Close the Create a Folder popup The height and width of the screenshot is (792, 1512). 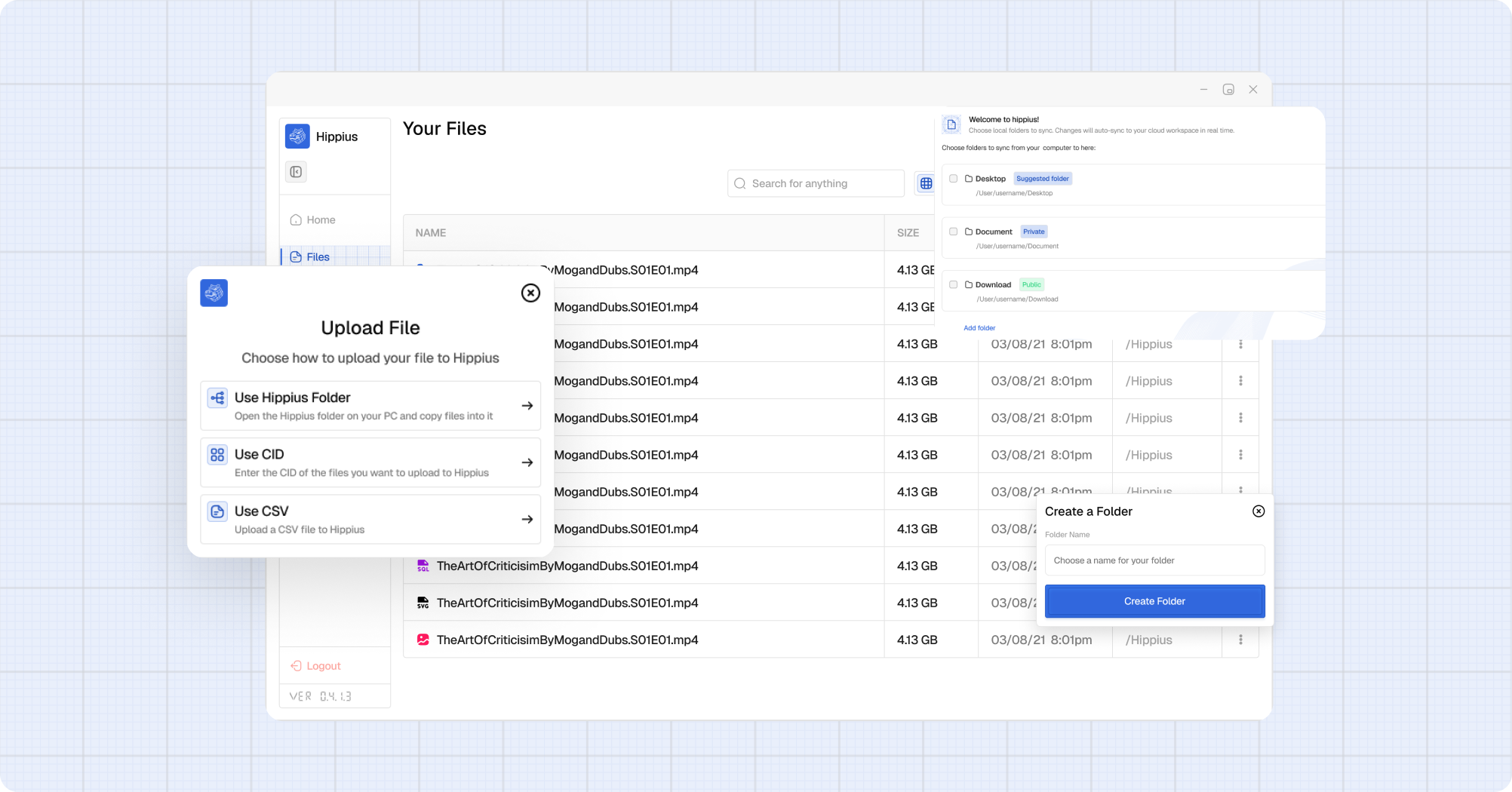[x=1258, y=511]
